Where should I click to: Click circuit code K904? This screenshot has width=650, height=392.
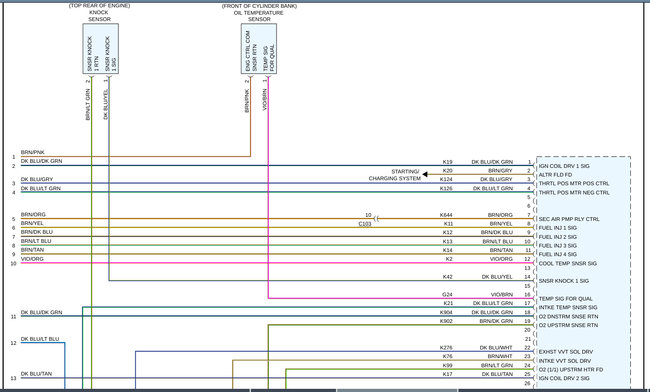click(x=446, y=312)
